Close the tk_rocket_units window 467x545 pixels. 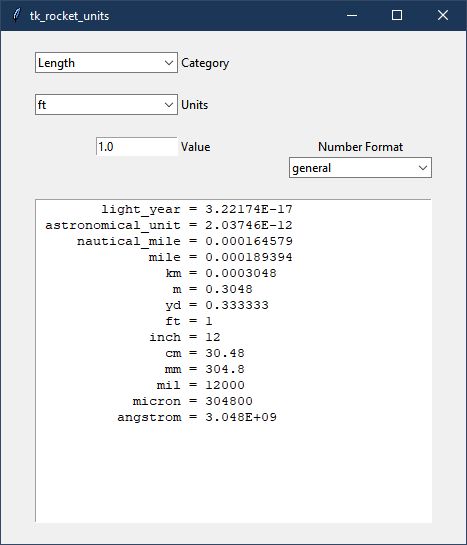pyautogui.click(x=443, y=15)
